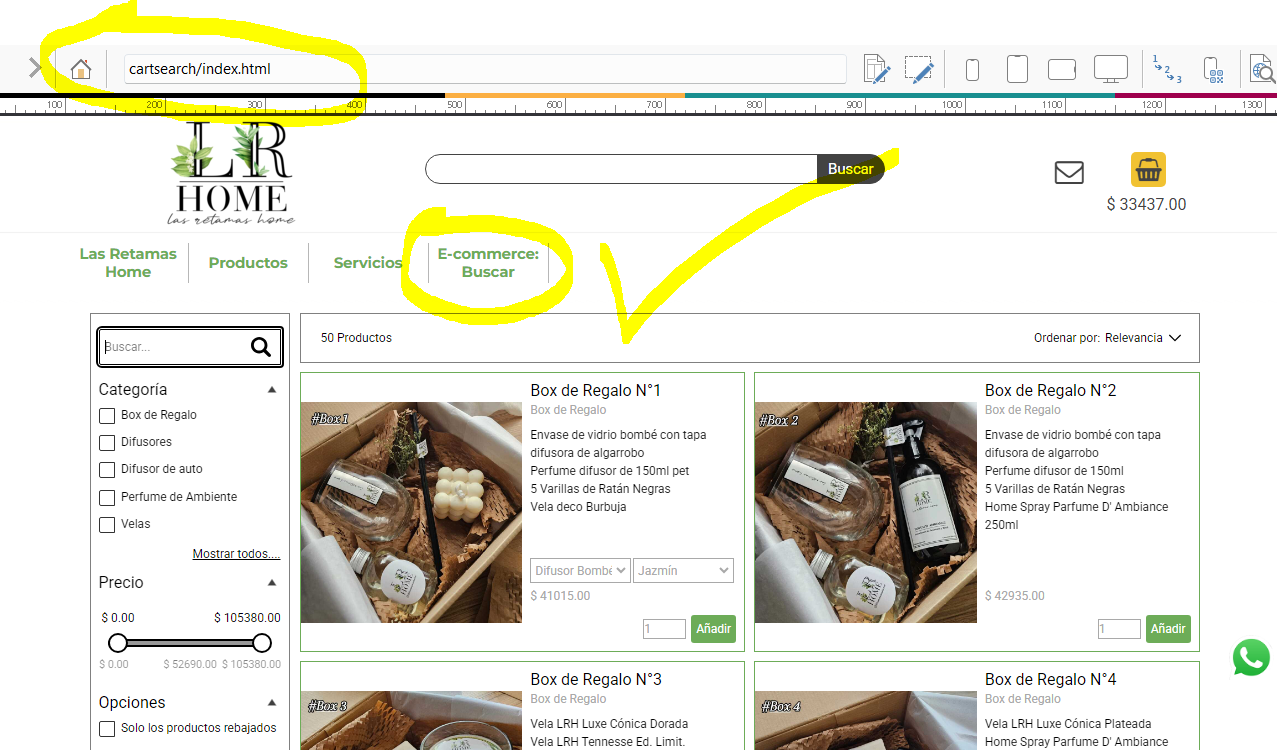Open the 1-2-3 order tool
1277x750 pixels.
click(1166, 69)
